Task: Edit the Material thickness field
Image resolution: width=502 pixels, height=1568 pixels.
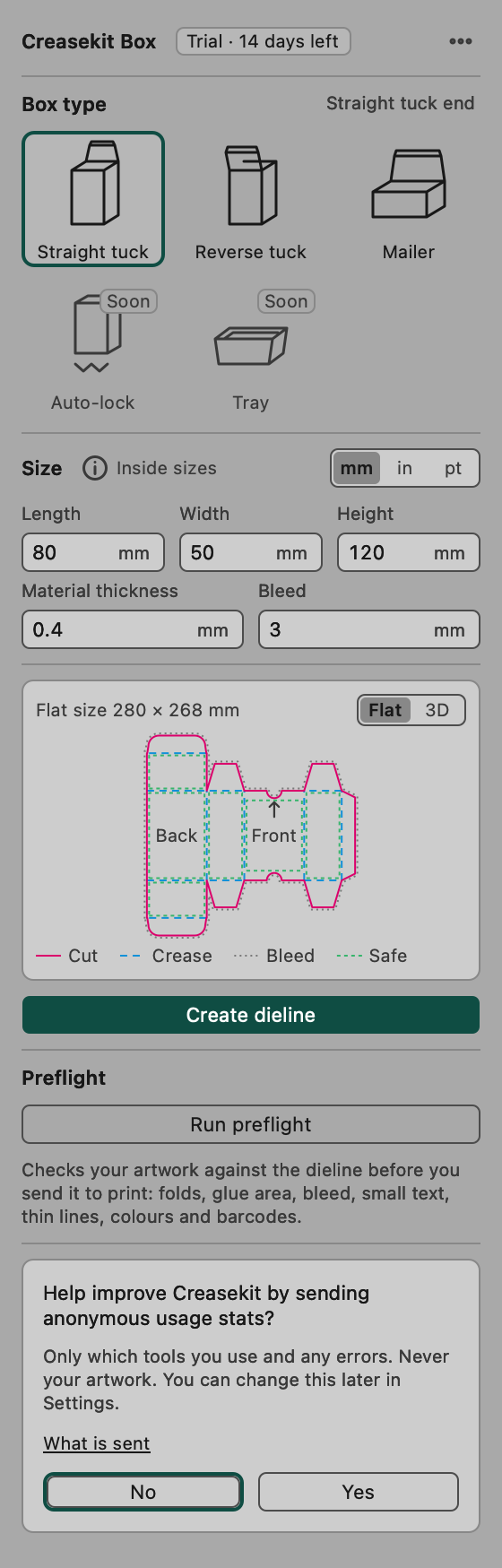Action: (x=133, y=629)
